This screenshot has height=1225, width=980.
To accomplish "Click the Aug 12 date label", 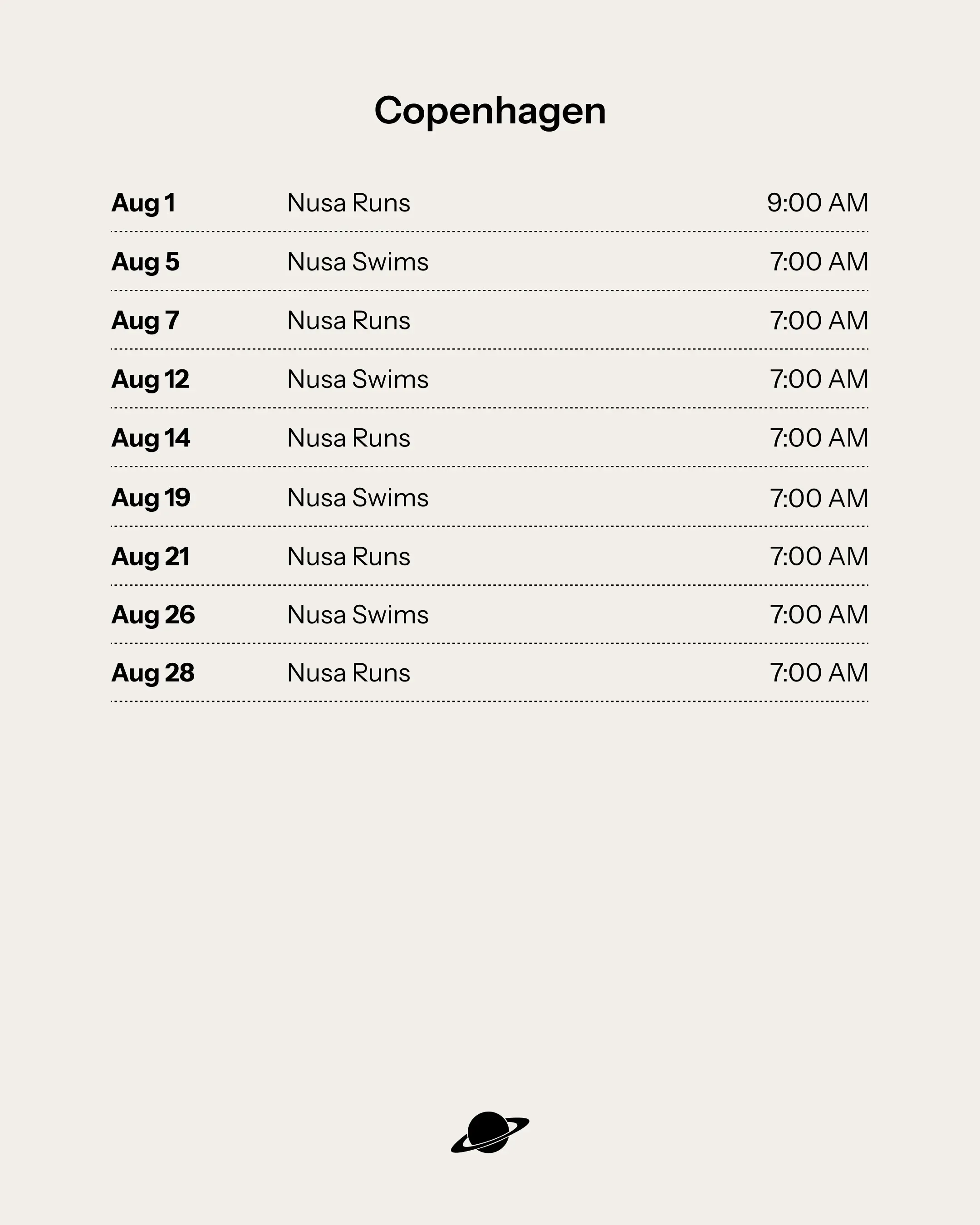I will point(150,380).
